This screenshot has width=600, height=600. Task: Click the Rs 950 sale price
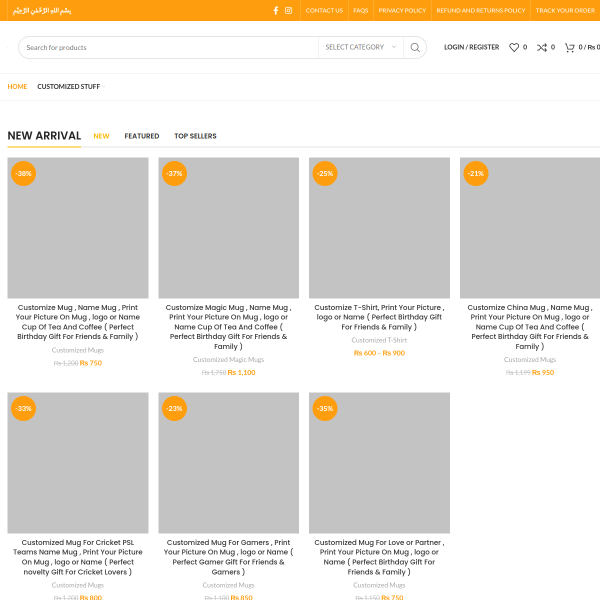(543, 372)
